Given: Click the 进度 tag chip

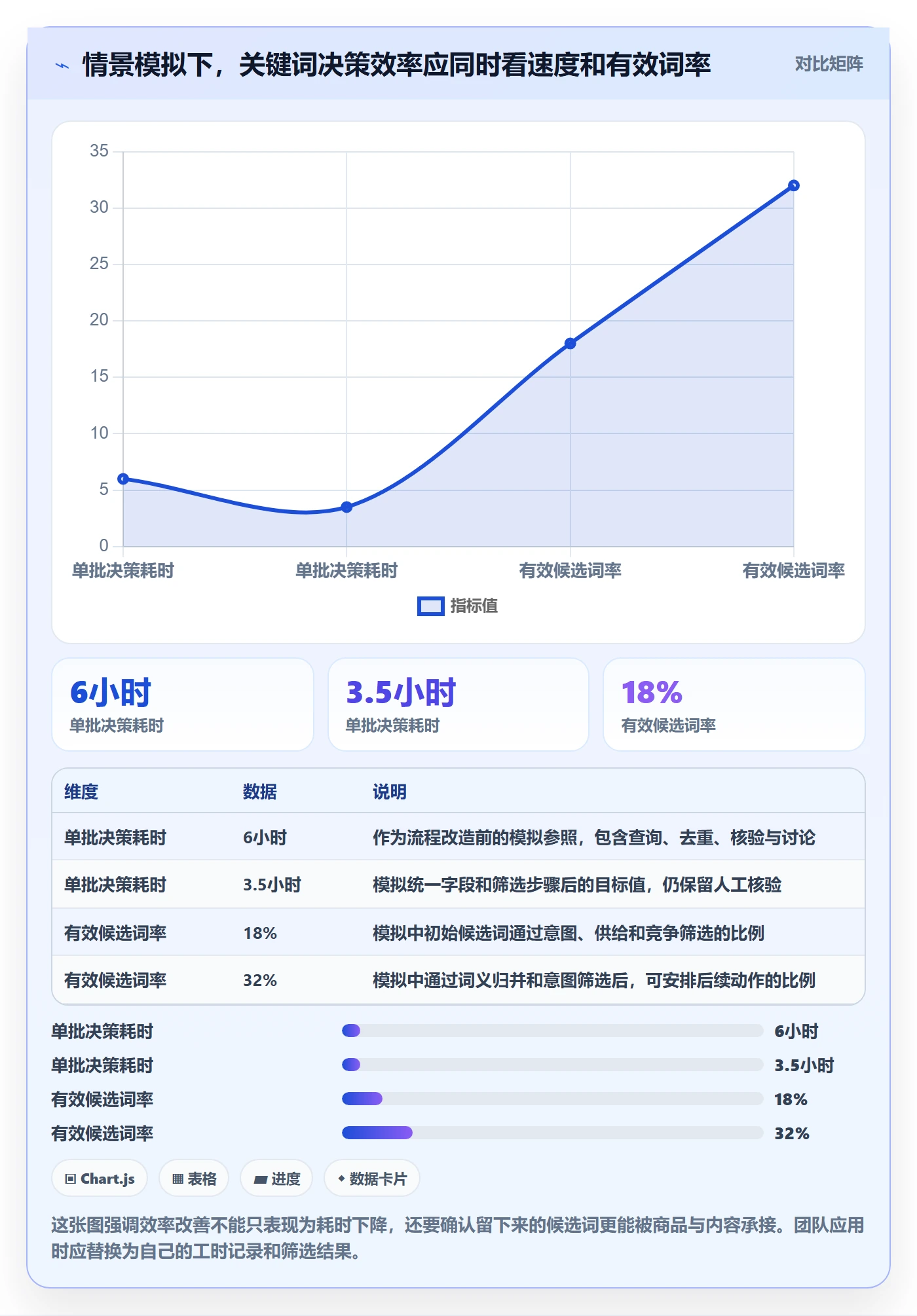Looking at the screenshot, I should (x=276, y=1179).
